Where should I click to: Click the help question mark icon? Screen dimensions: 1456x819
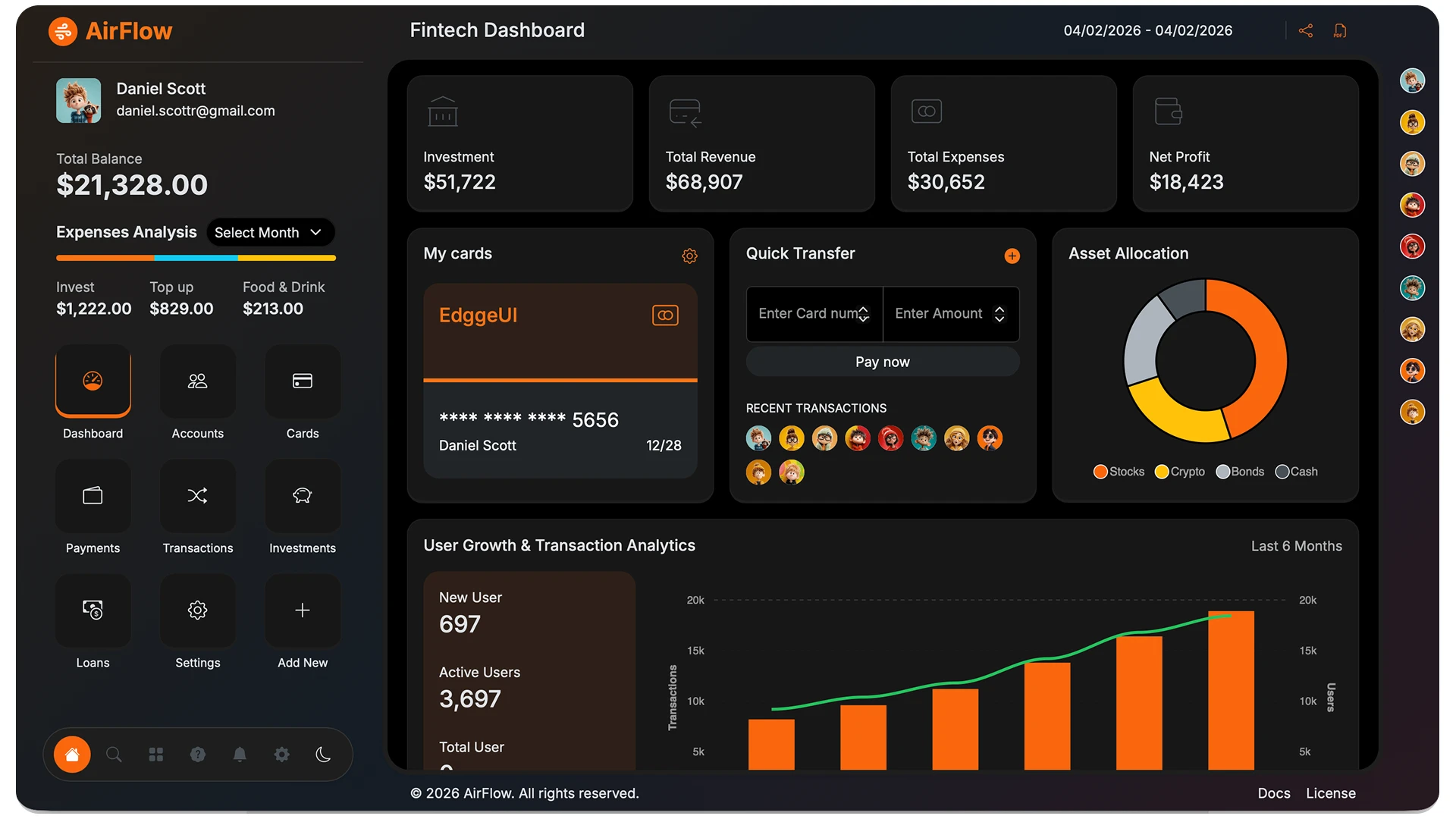(x=198, y=755)
